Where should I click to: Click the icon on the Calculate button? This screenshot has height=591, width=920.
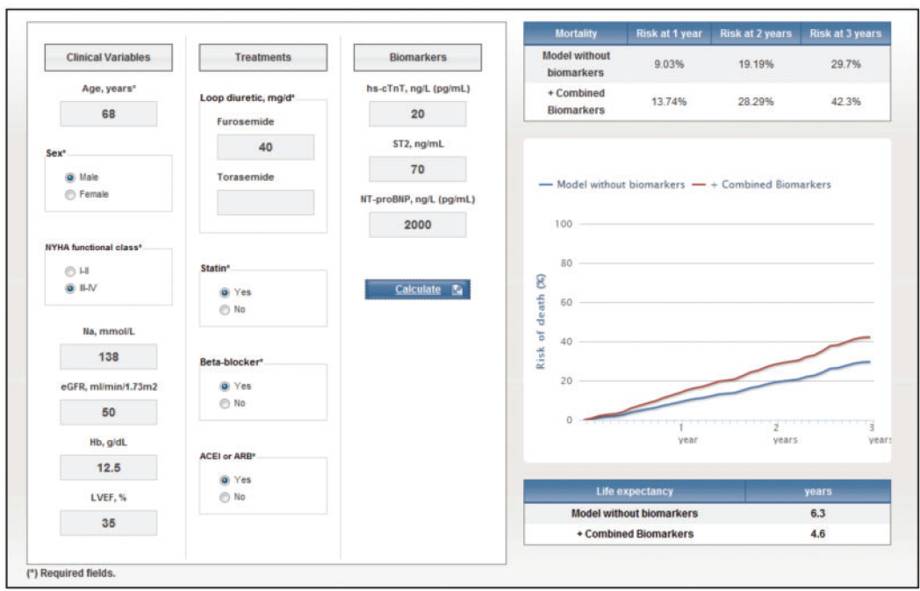point(457,290)
